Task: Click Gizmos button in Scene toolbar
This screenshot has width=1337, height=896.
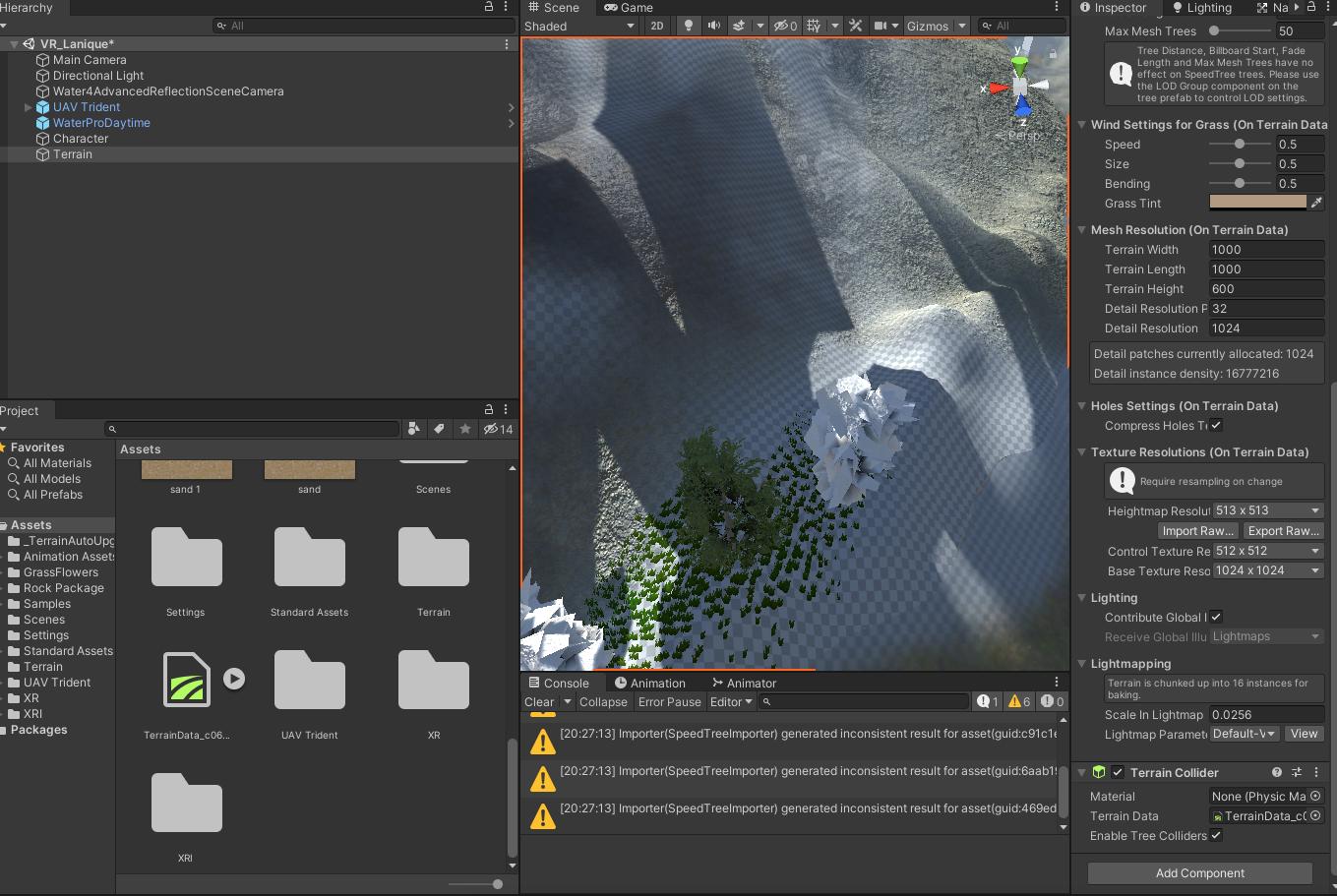Action: (x=928, y=26)
